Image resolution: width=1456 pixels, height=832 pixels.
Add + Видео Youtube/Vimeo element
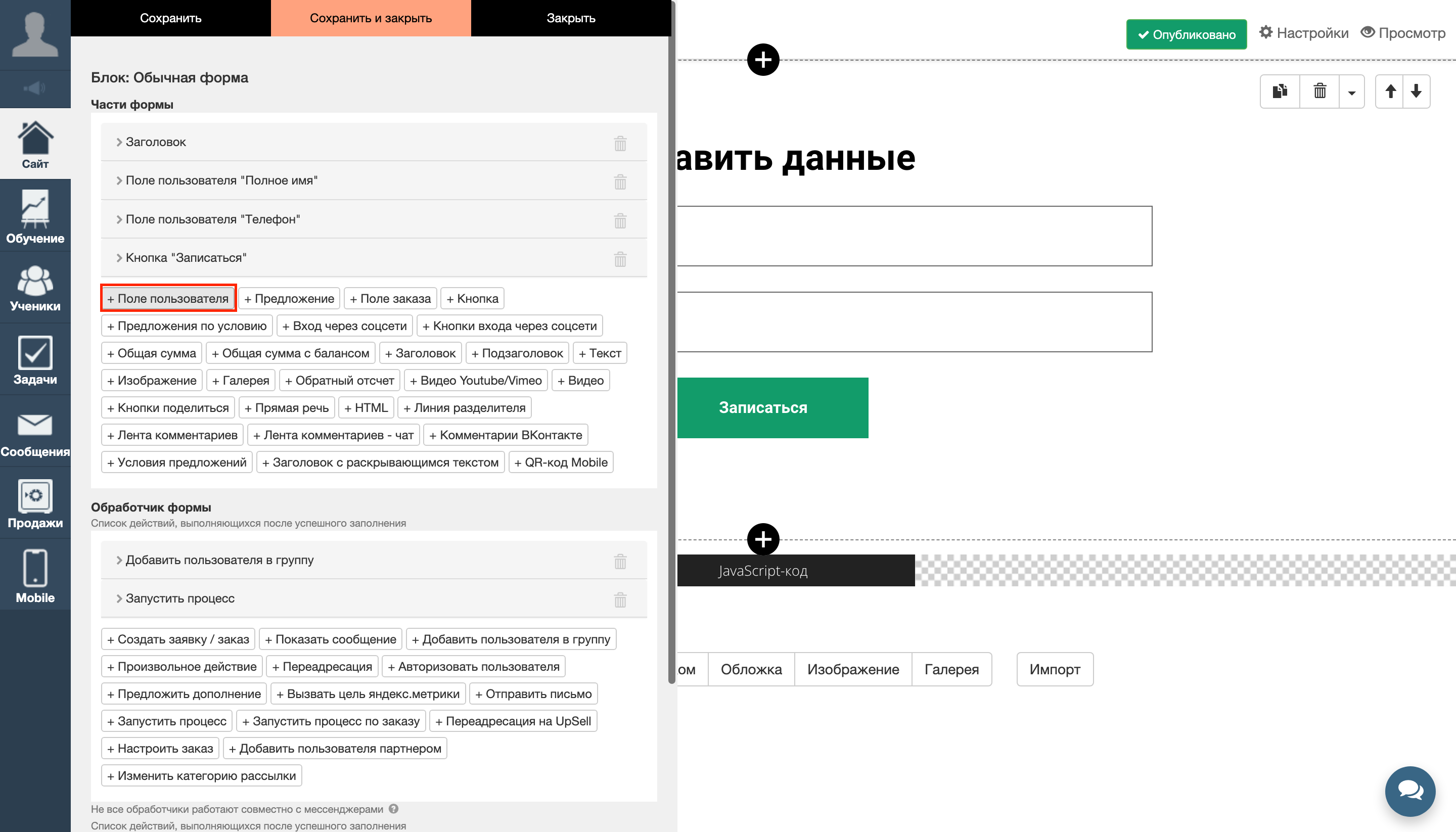pos(475,380)
